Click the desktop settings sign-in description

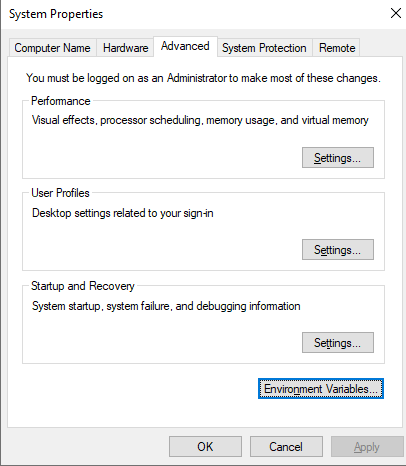click(x=123, y=213)
